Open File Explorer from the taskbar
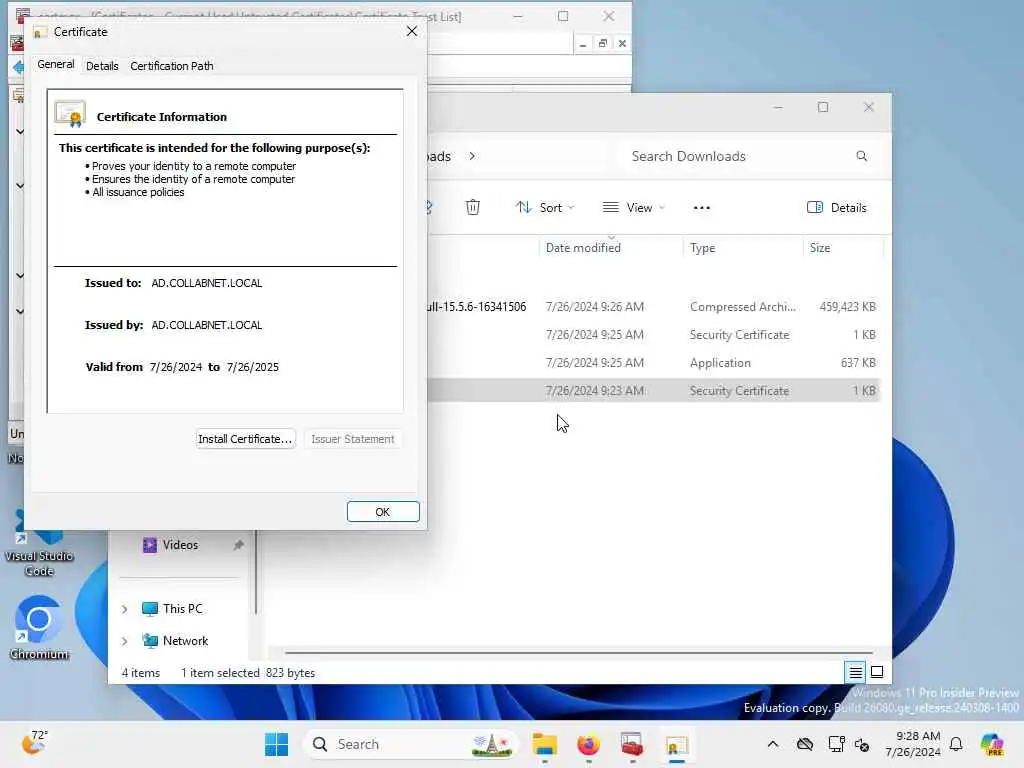This screenshot has height=768, width=1024. pyautogui.click(x=544, y=744)
